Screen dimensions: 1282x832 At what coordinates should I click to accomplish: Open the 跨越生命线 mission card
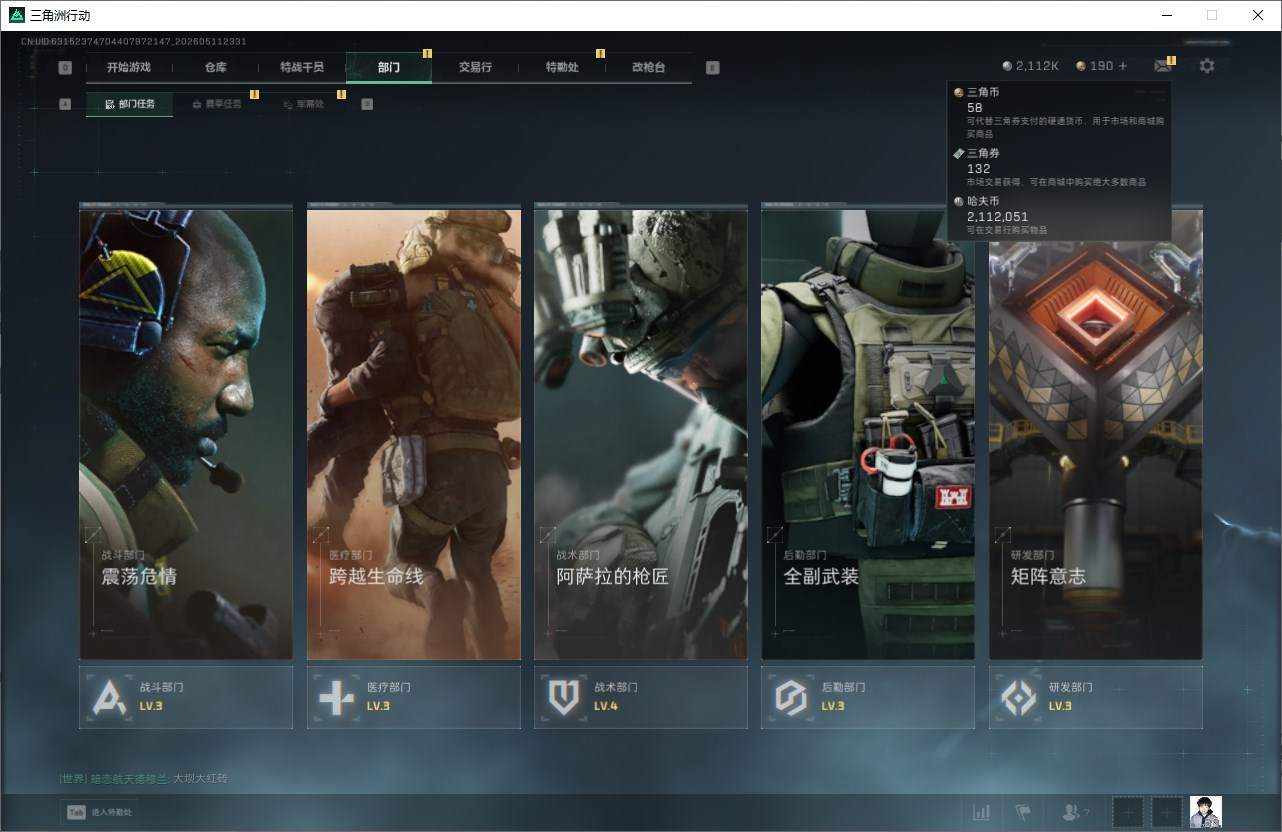(414, 432)
